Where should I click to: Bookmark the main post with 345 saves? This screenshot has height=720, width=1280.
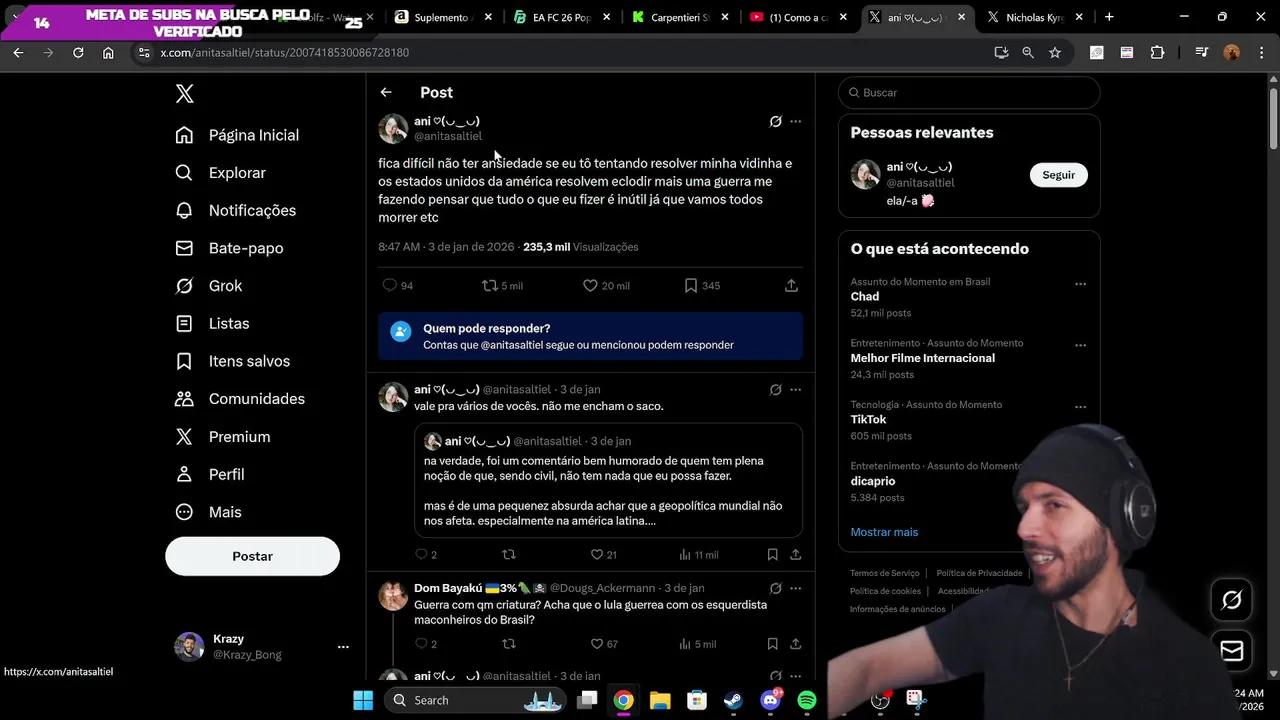pos(702,286)
